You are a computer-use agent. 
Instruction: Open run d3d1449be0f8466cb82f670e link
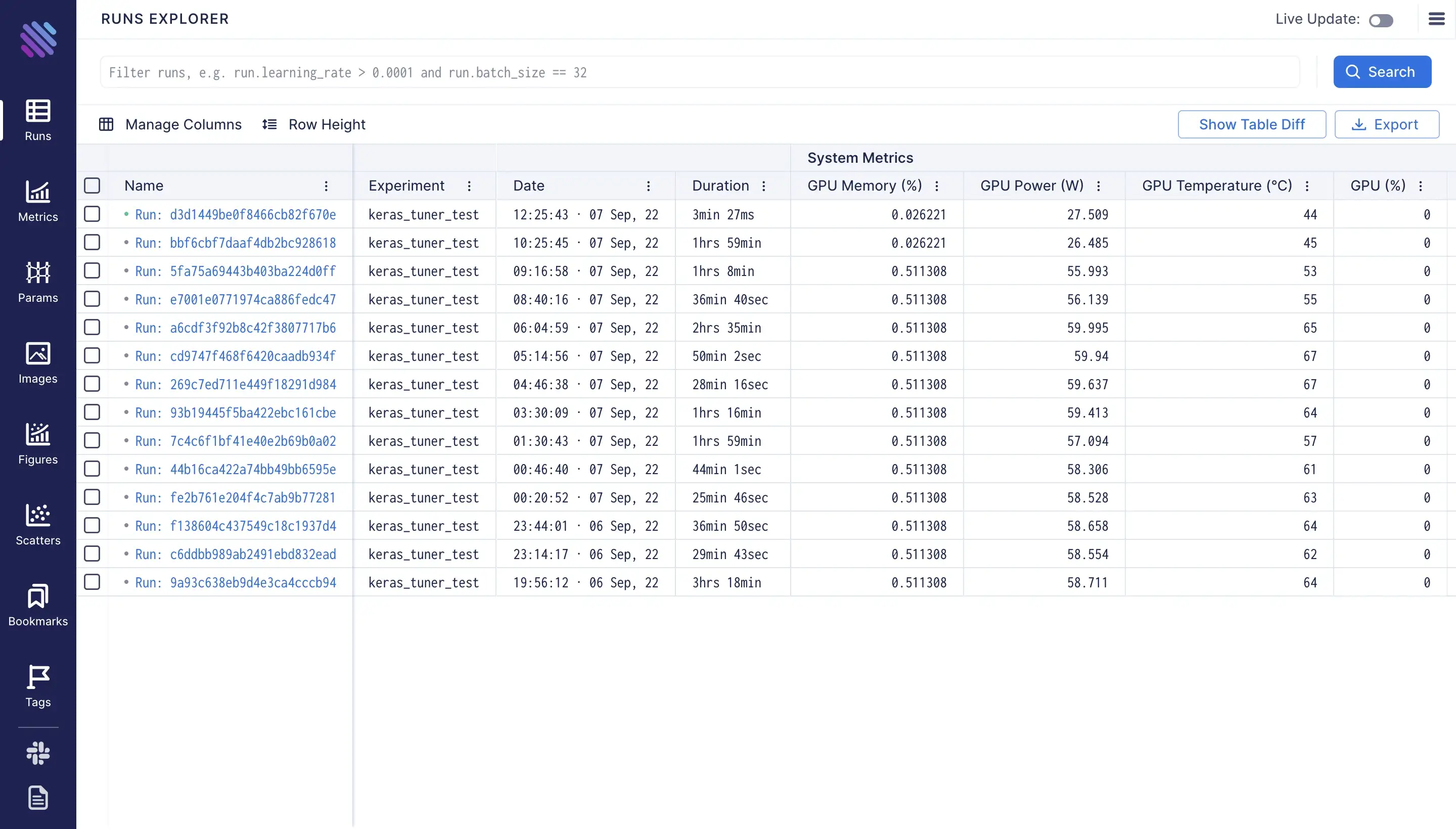tap(235, 215)
